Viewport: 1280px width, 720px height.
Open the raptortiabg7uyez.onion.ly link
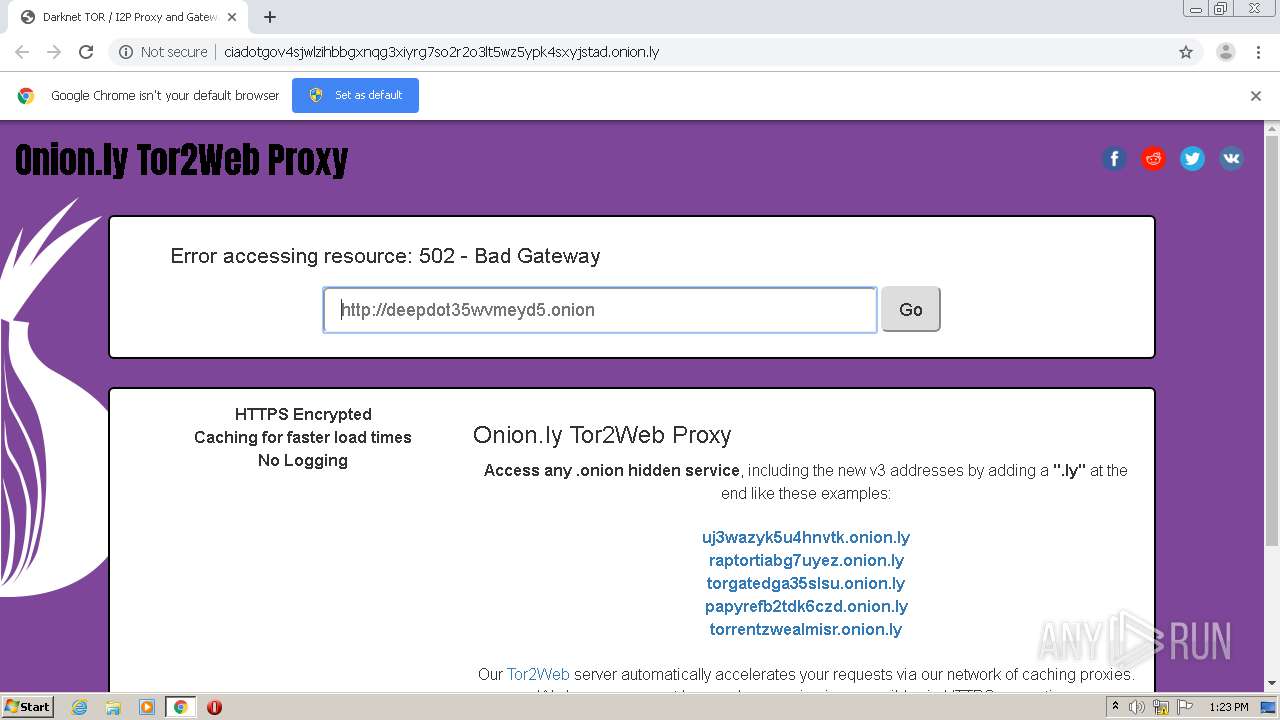[x=806, y=560]
